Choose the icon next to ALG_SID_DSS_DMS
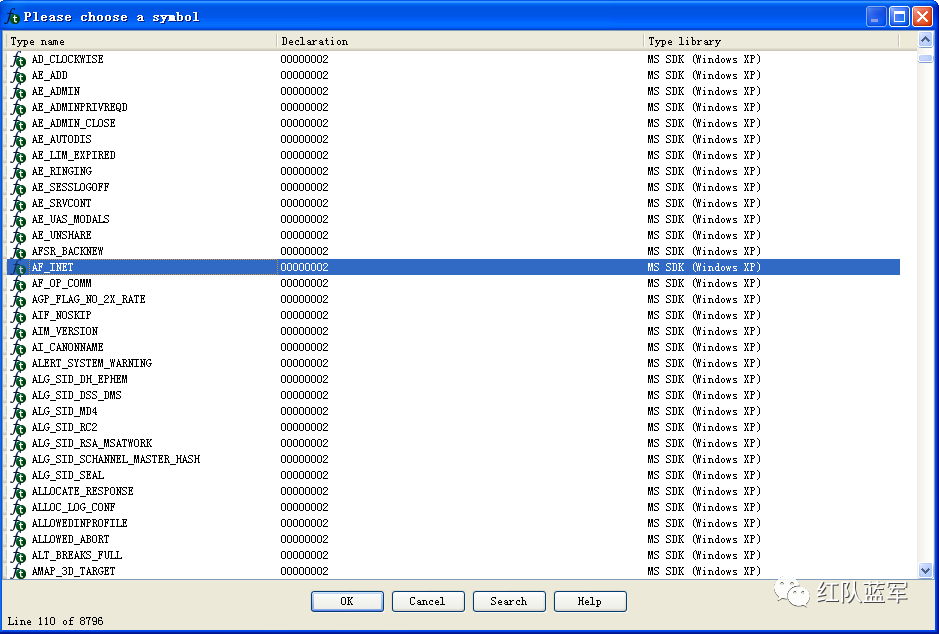This screenshot has width=939, height=634. pyautogui.click(x=19, y=396)
